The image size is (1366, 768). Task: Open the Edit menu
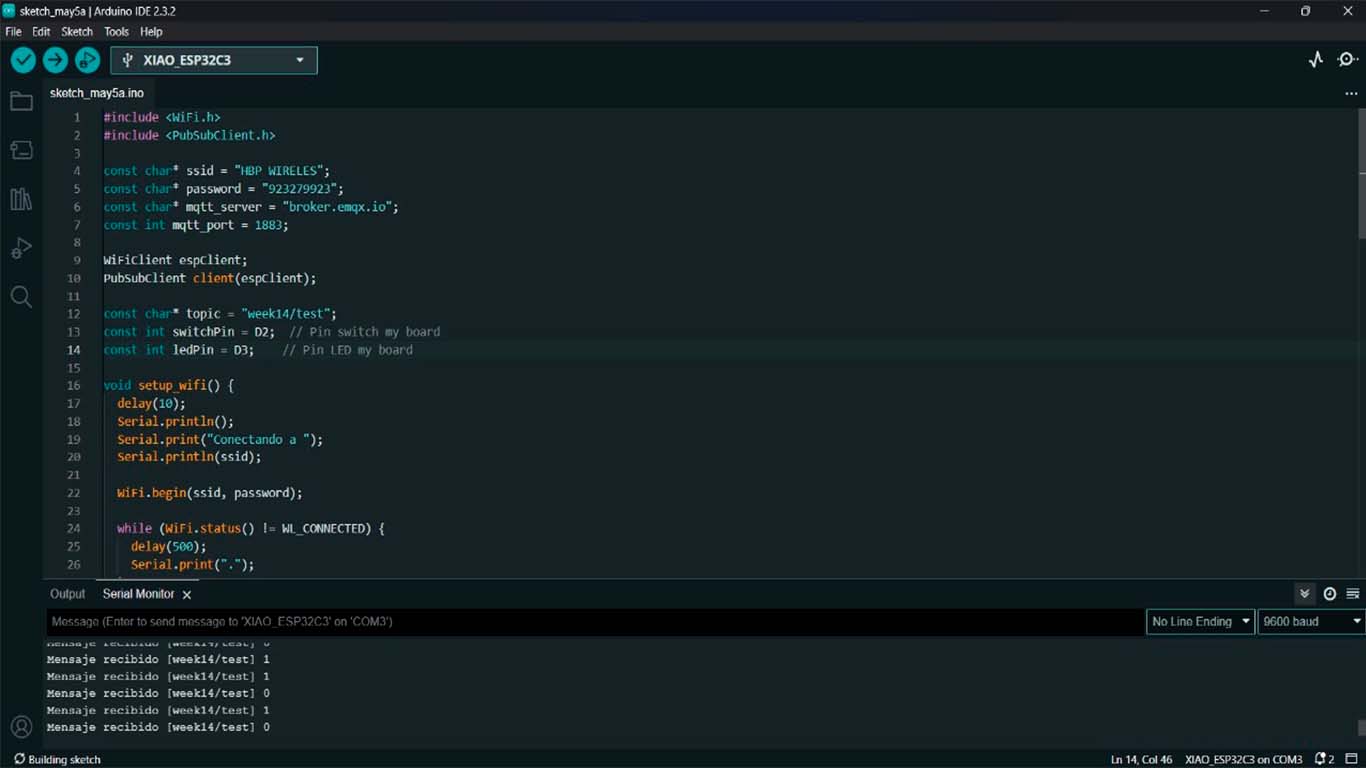(41, 32)
